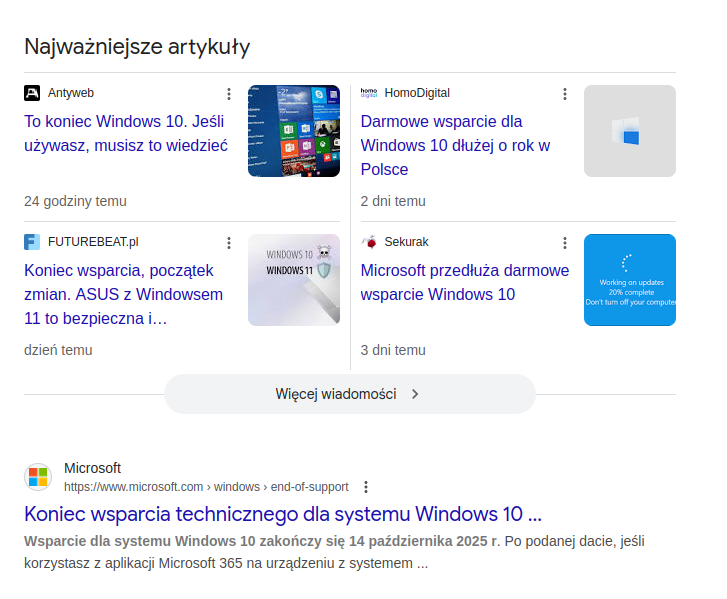This screenshot has height=599, width=727.
Task: Click the chevron in Więcej wiadomości button
Action: 415,394
